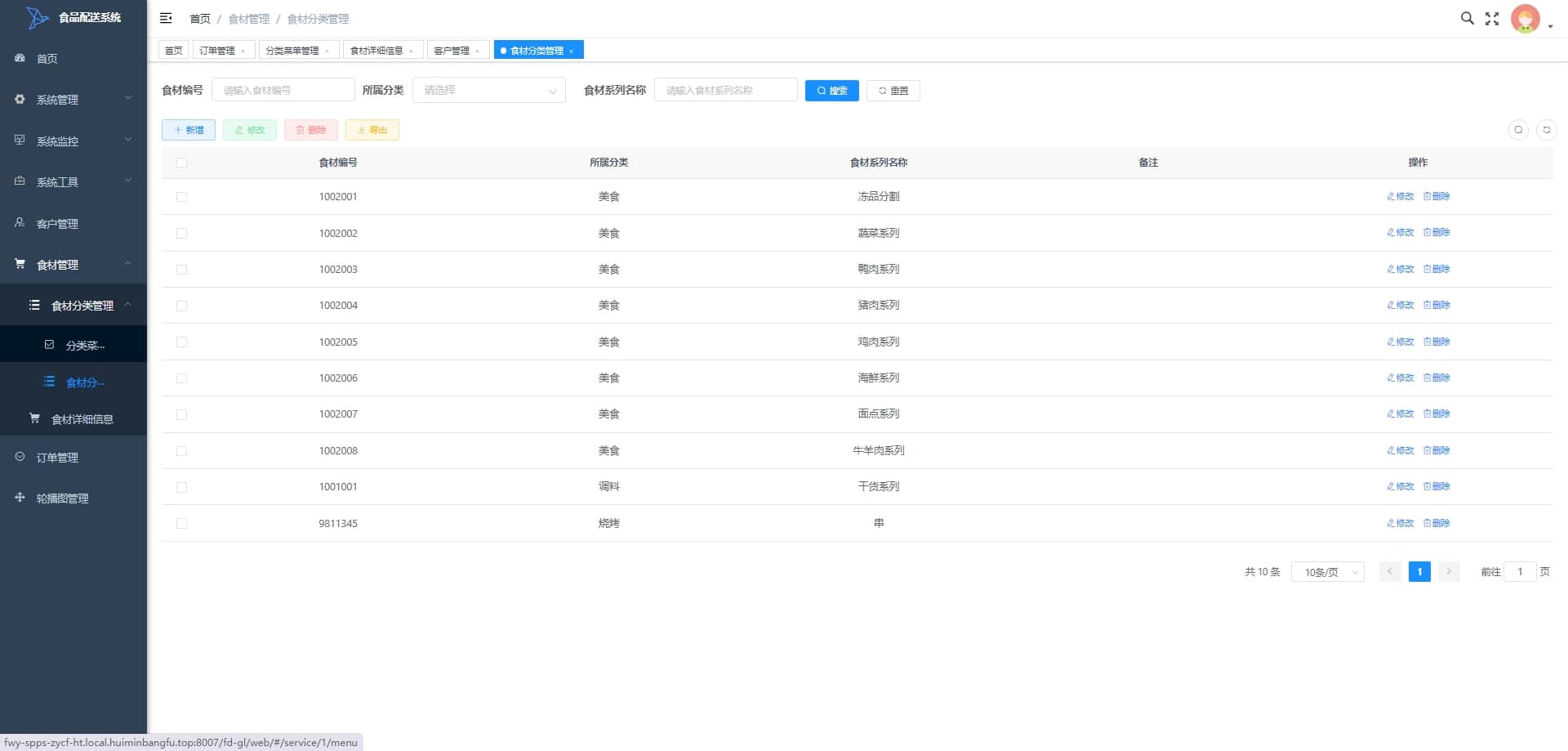
Task: Open 订单管理 in the sidebar
Action: 73,458
